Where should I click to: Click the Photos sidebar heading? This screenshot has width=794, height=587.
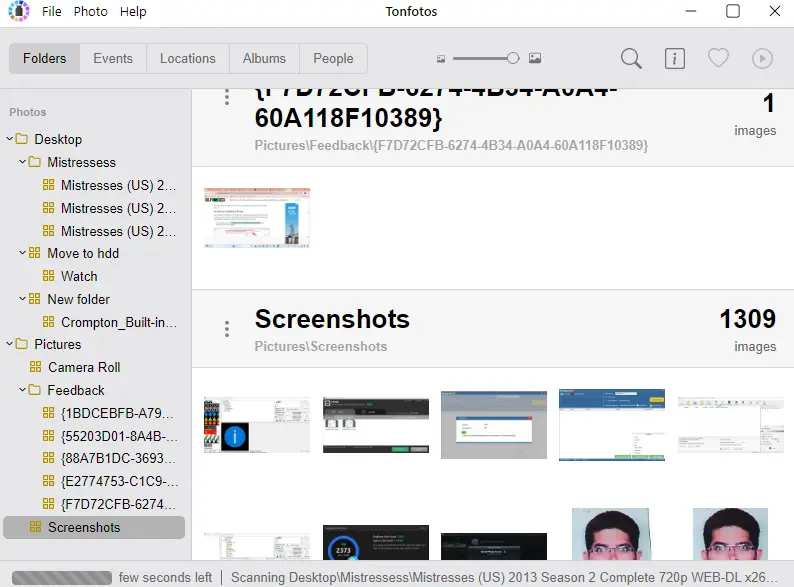pos(28,112)
